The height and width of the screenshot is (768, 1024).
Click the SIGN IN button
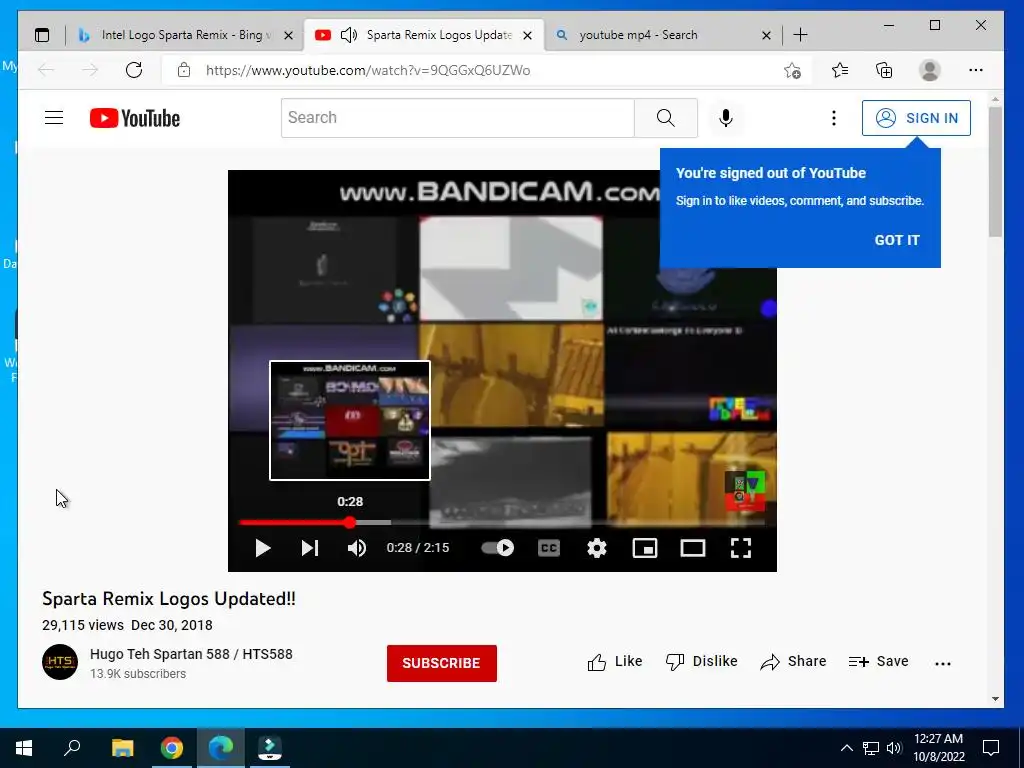916,118
